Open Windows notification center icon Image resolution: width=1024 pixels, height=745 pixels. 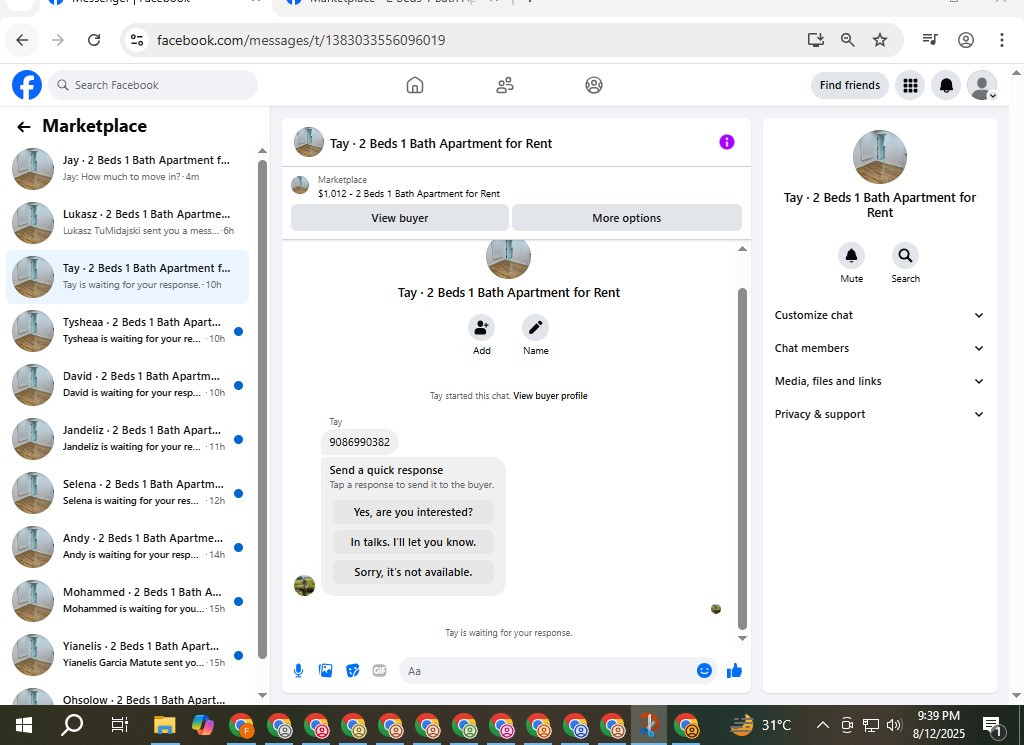[x=992, y=725]
